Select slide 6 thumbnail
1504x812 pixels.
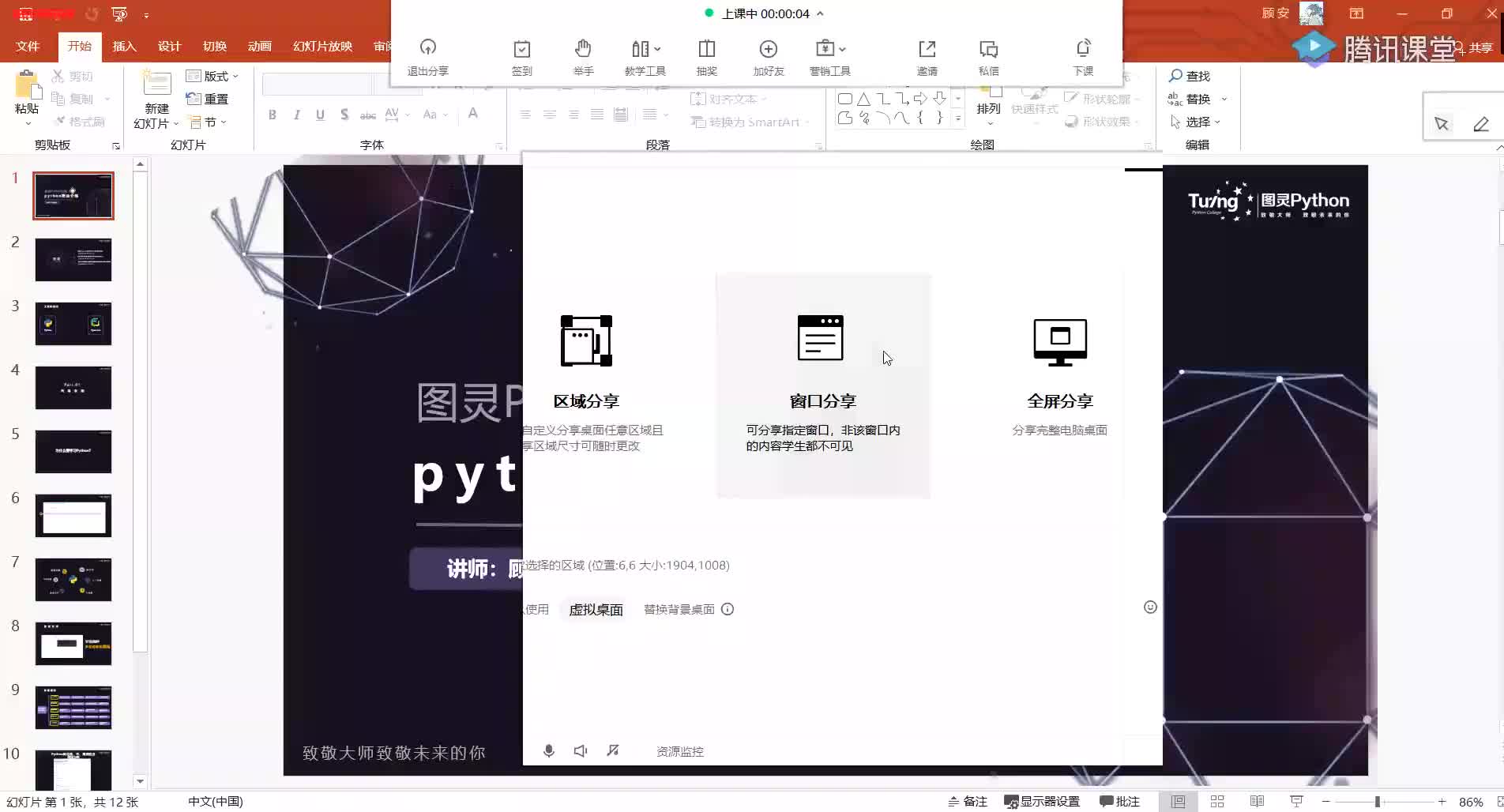point(73,516)
